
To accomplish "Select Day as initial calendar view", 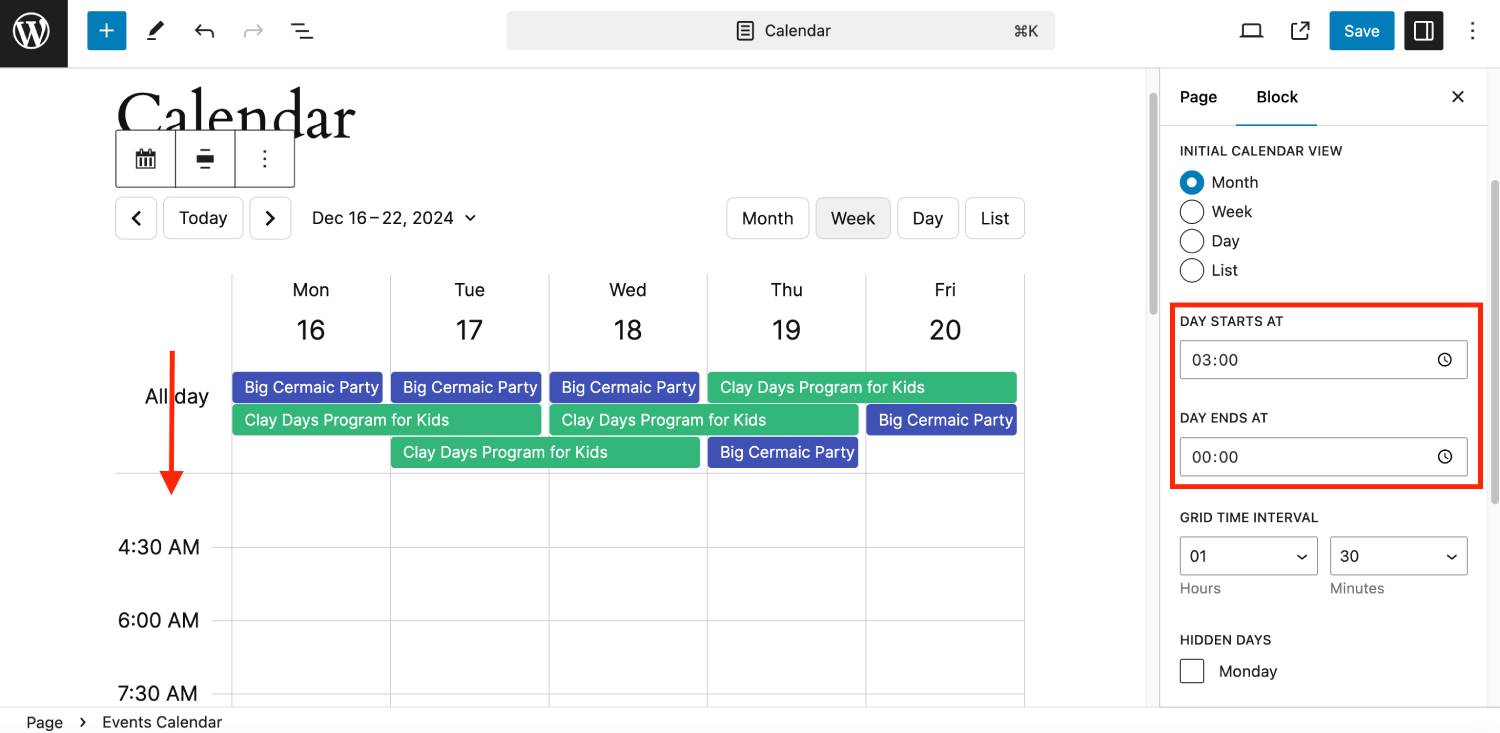I will point(1192,241).
